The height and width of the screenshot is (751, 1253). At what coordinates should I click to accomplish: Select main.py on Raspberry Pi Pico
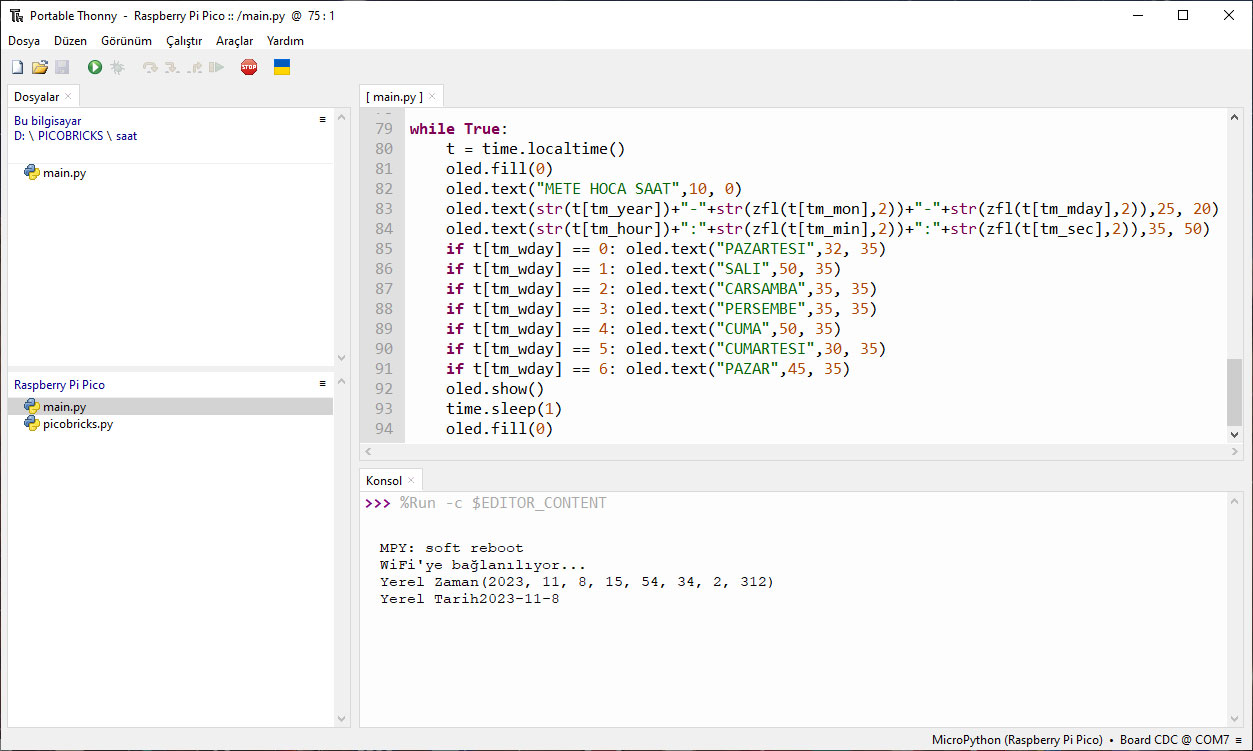pyautogui.click(x=64, y=407)
